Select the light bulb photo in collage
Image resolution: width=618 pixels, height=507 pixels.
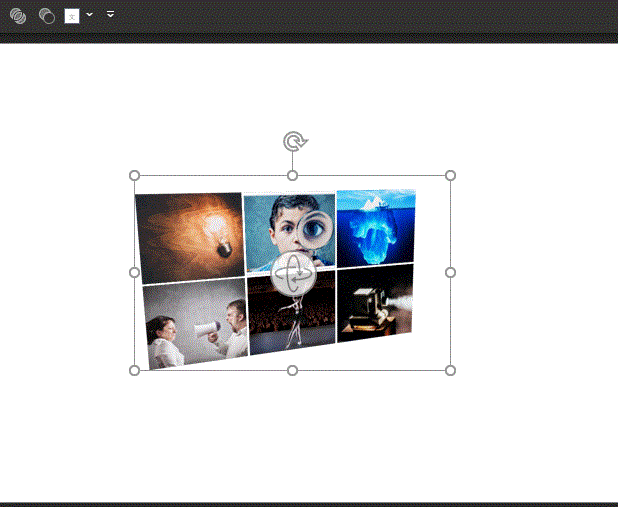[x=190, y=237]
